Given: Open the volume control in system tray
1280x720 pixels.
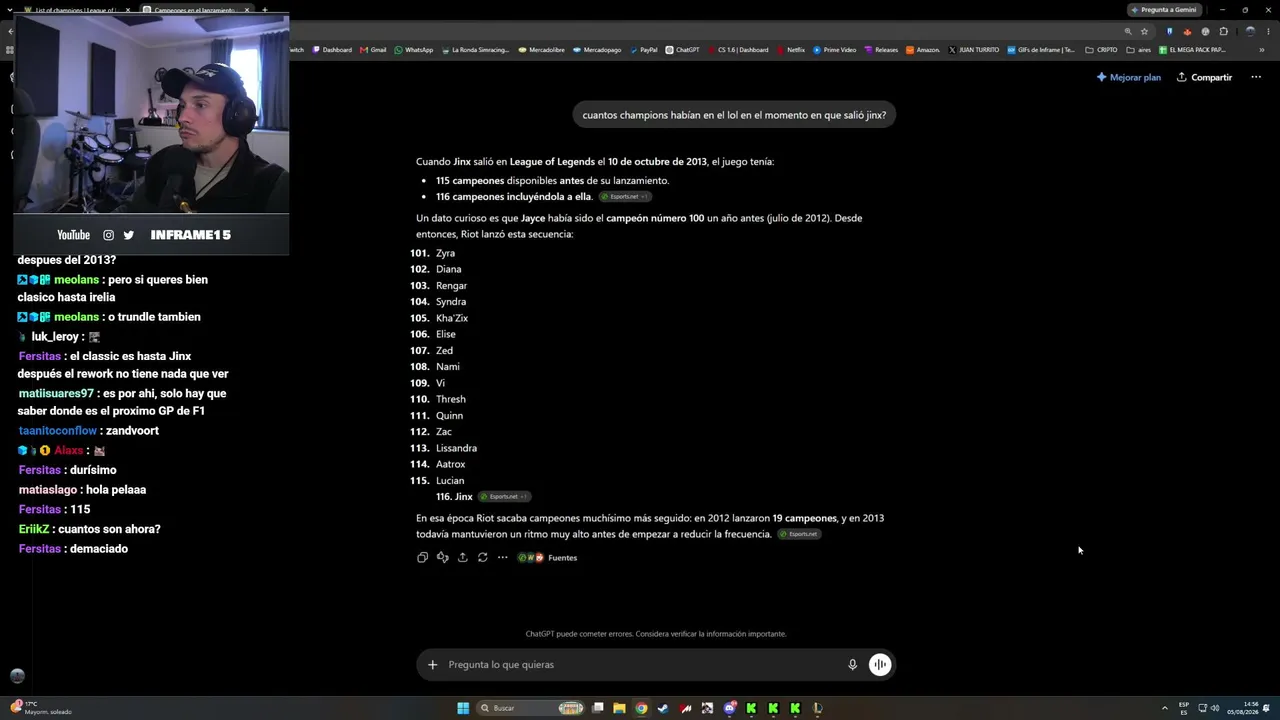Looking at the screenshot, I should [1215, 708].
